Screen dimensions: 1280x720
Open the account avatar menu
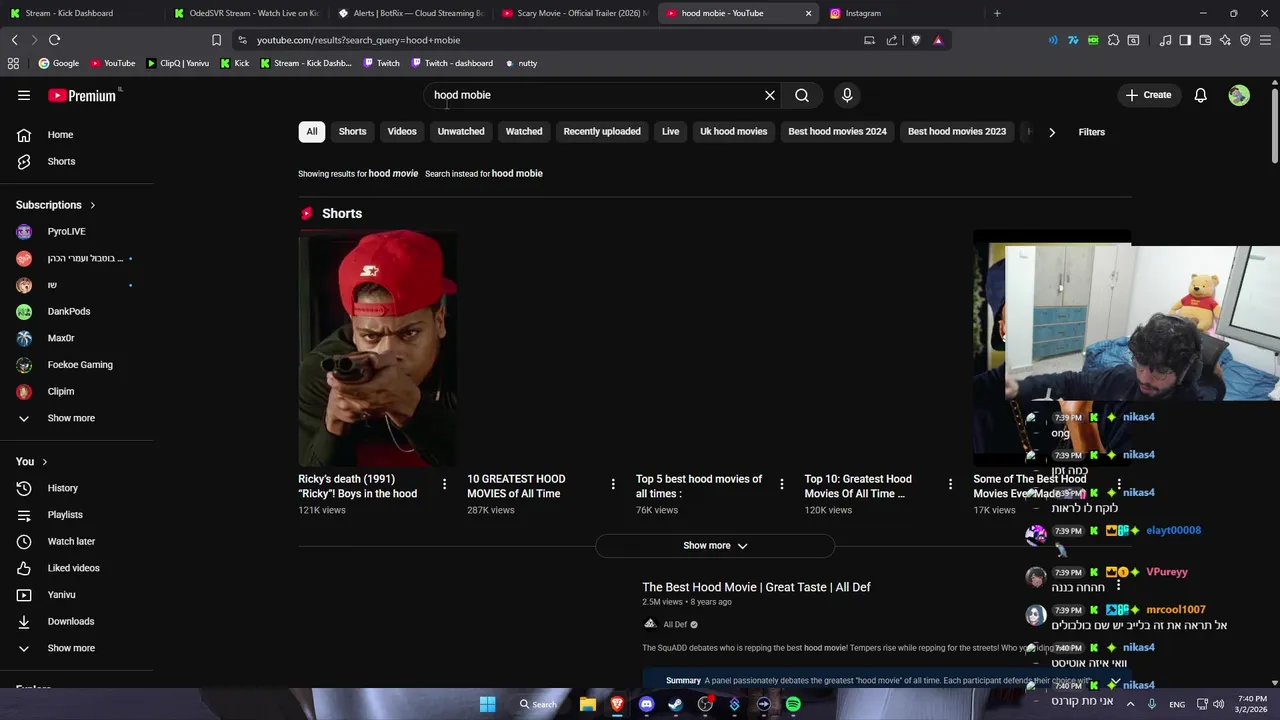1239,95
